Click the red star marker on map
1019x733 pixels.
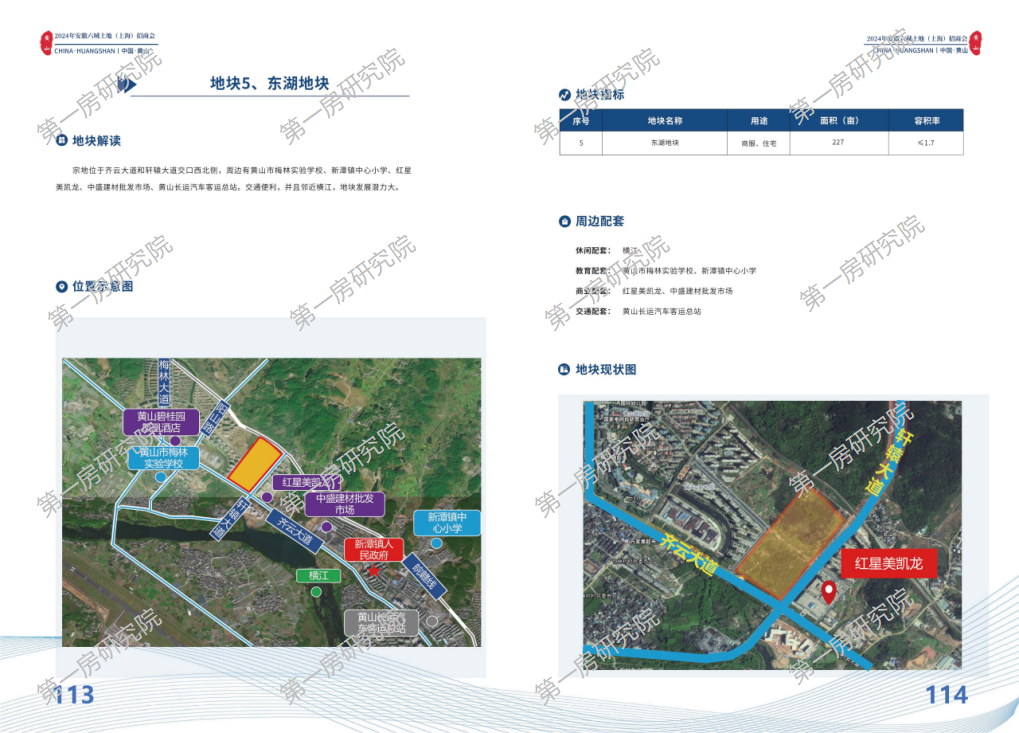click(374, 570)
